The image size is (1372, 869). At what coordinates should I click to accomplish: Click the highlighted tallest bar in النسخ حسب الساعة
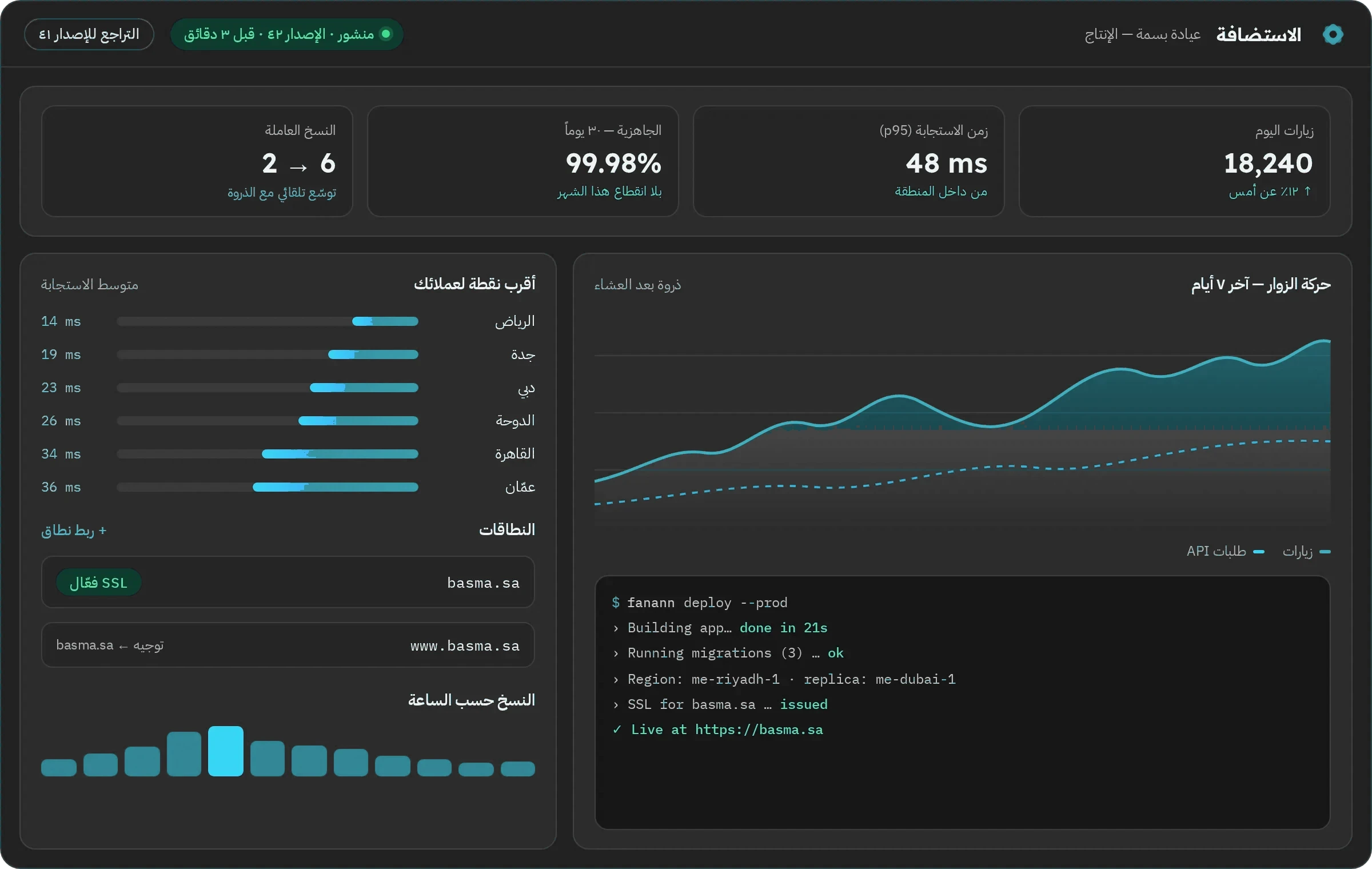[226, 751]
